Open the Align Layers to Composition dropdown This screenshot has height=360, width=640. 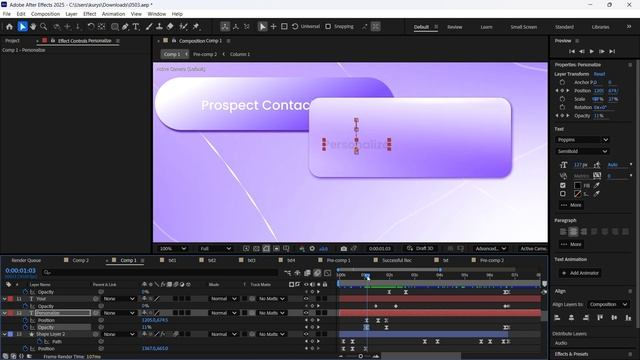coord(608,304)
